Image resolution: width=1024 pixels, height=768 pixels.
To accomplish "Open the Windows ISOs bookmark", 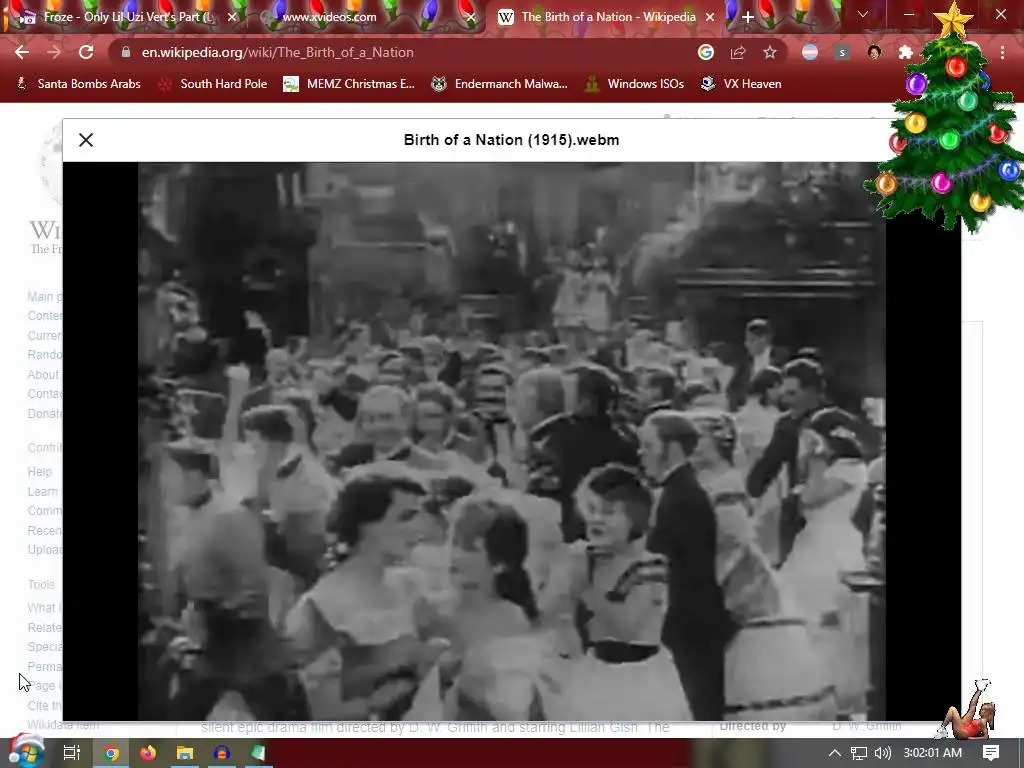I will point(634,84).
